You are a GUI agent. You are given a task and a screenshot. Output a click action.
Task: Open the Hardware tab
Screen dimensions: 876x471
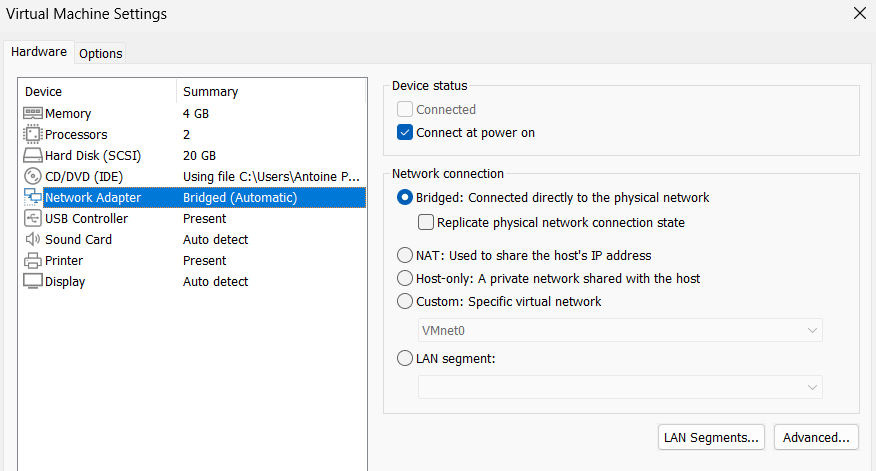tap(39, 52)
